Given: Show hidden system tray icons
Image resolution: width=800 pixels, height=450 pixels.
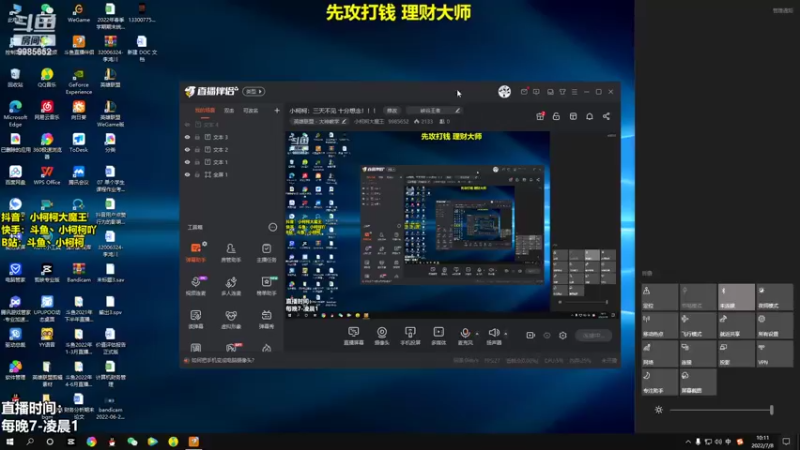Looking at the screenshot, I should (688, 441).
